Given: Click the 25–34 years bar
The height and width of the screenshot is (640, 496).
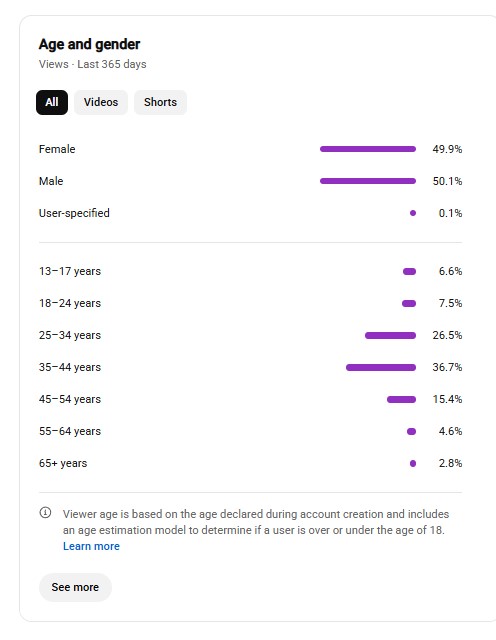Looking at the screenshot, I should 390,336.
